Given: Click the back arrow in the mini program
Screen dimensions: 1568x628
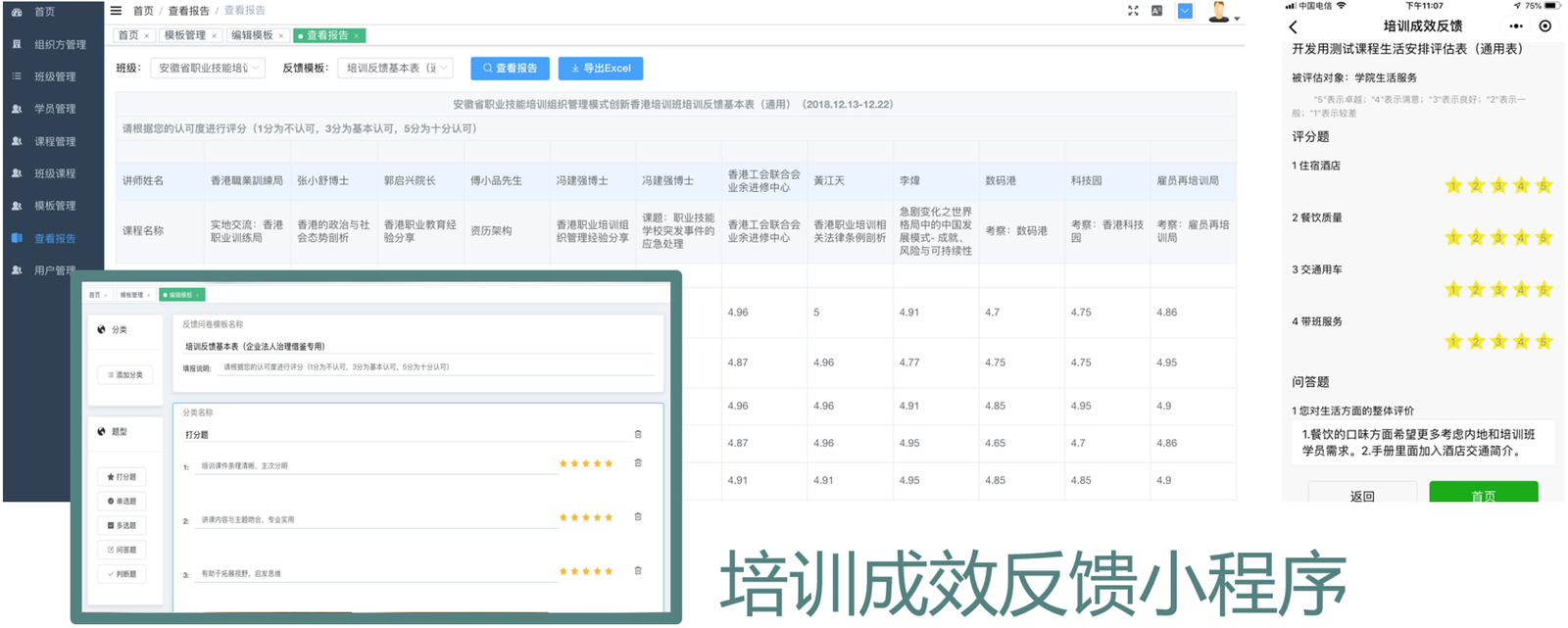Looking at the screenshot, I should (1294, 27).
